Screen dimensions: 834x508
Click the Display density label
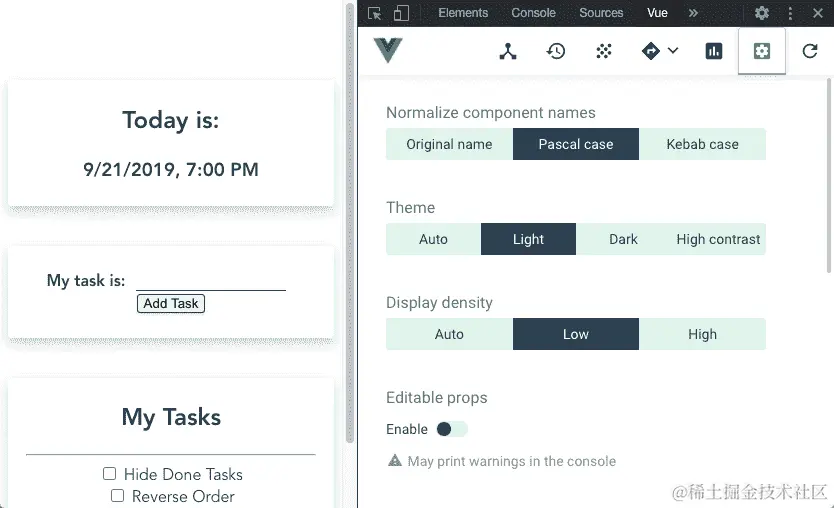pos(439,303)
